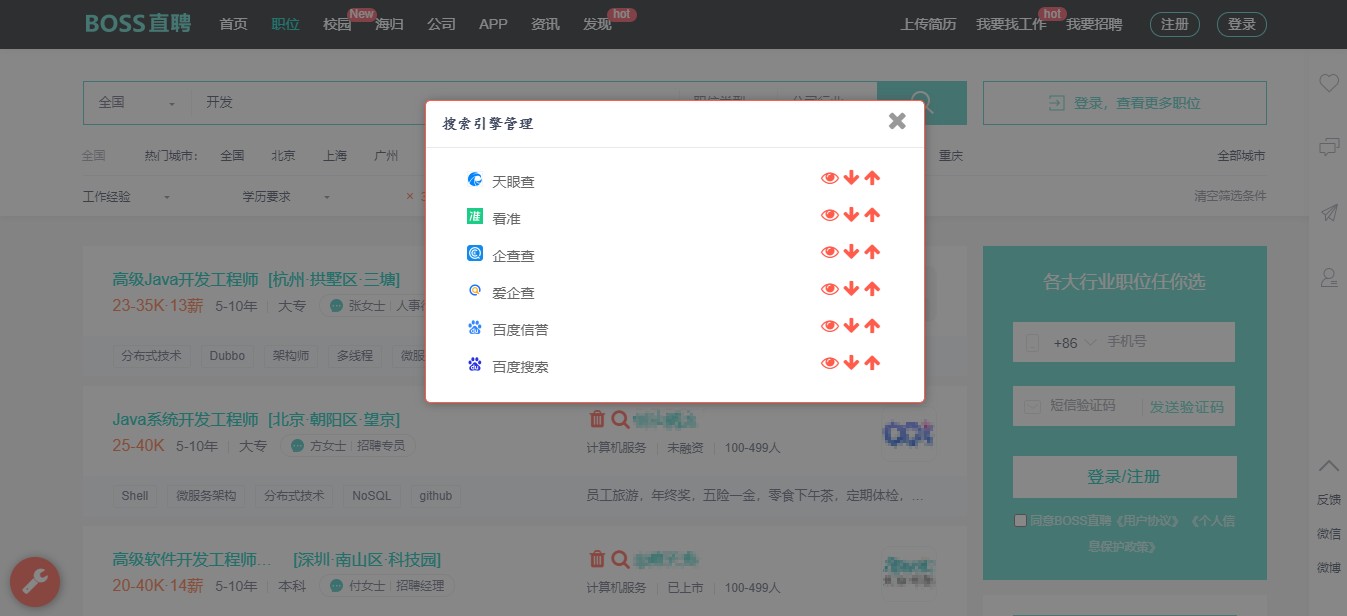Move 看准 up one position
Viewport: 1347px width, 616px height.
coord(872,215)
